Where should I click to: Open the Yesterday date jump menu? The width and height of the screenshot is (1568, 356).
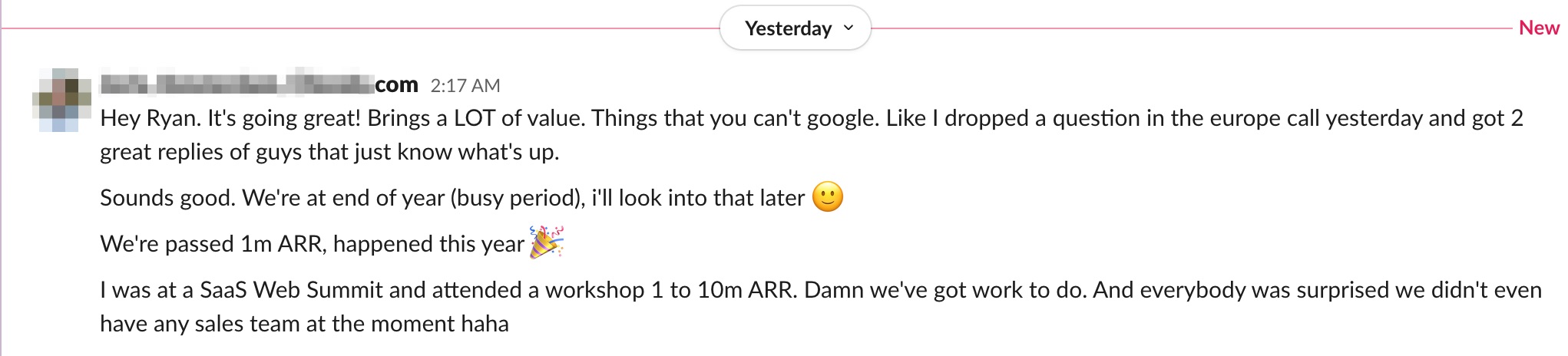(789, 28)
